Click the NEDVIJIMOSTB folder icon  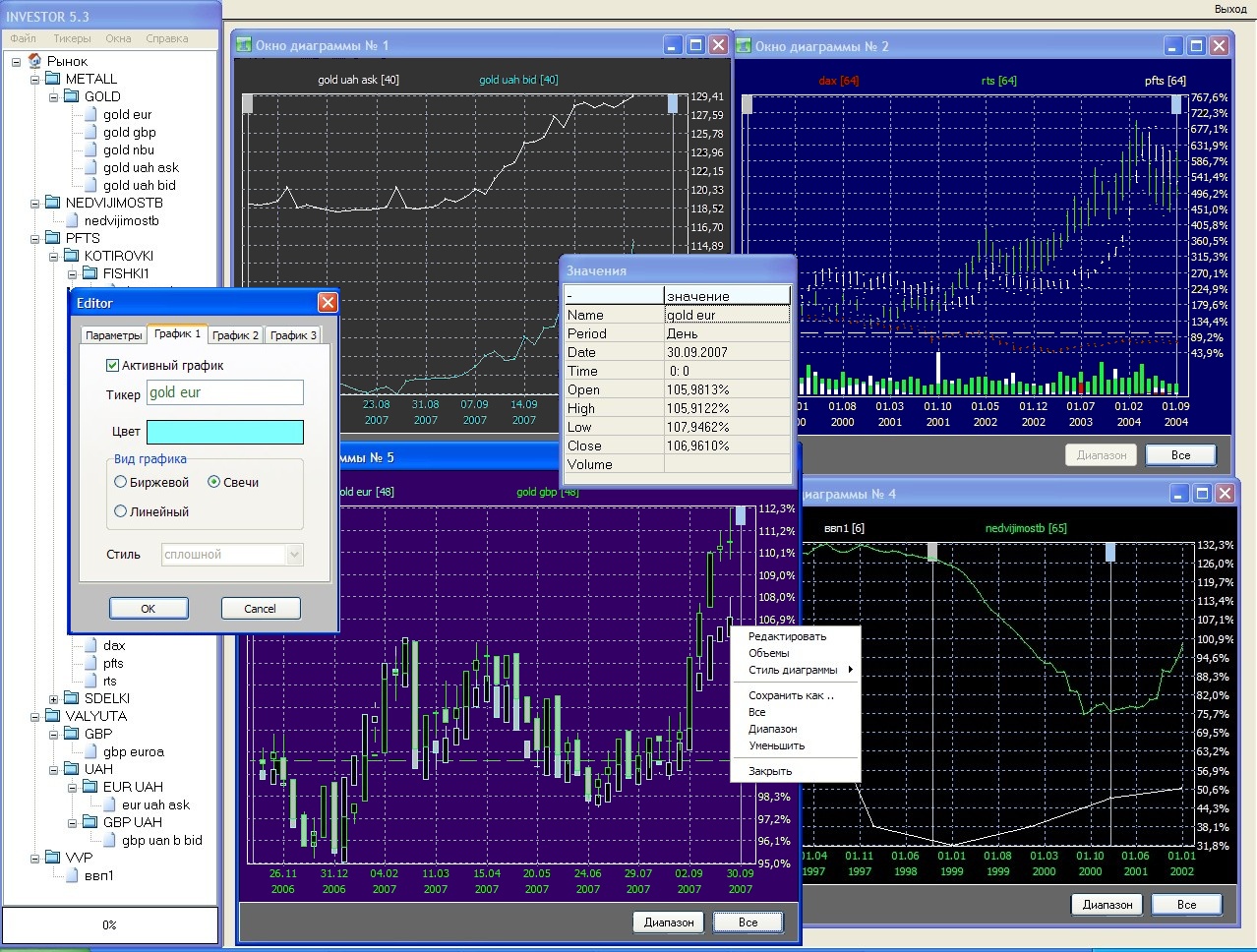(x=52, y=203)
